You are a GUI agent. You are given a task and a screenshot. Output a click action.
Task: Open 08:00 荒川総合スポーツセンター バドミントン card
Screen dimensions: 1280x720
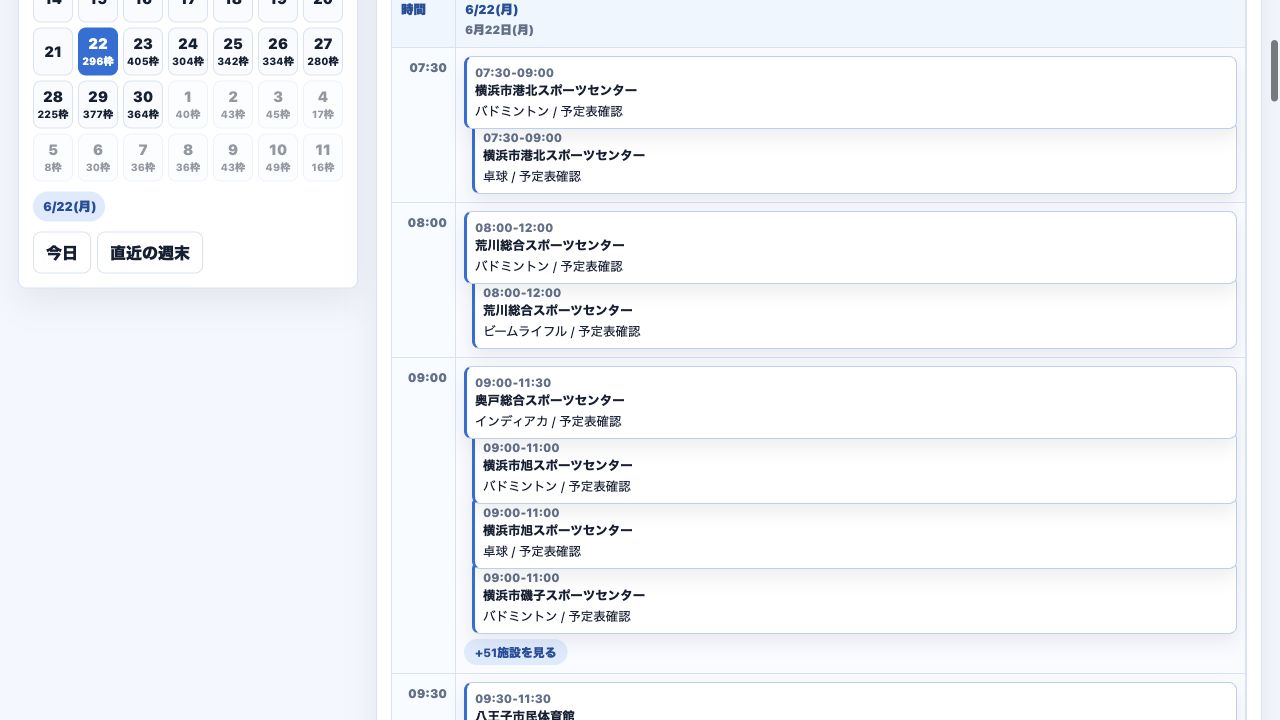[850, 247]
